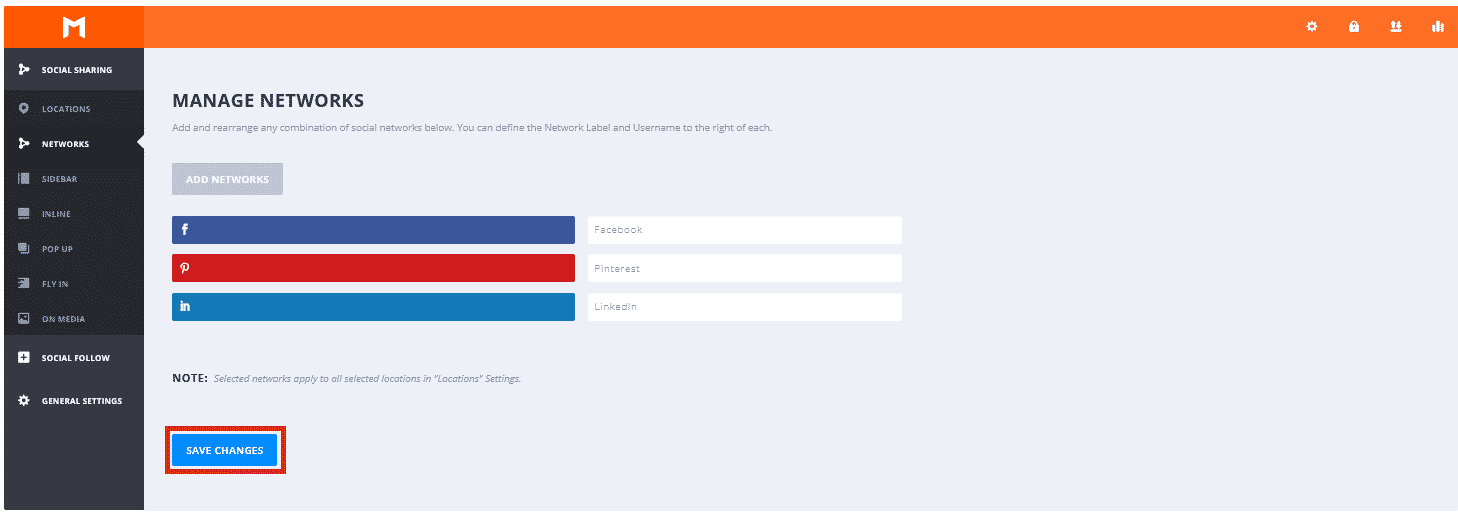This screenshot has width=1458, height=514.
Task: Click the Facebook network bar
Action: click(373, 230)
